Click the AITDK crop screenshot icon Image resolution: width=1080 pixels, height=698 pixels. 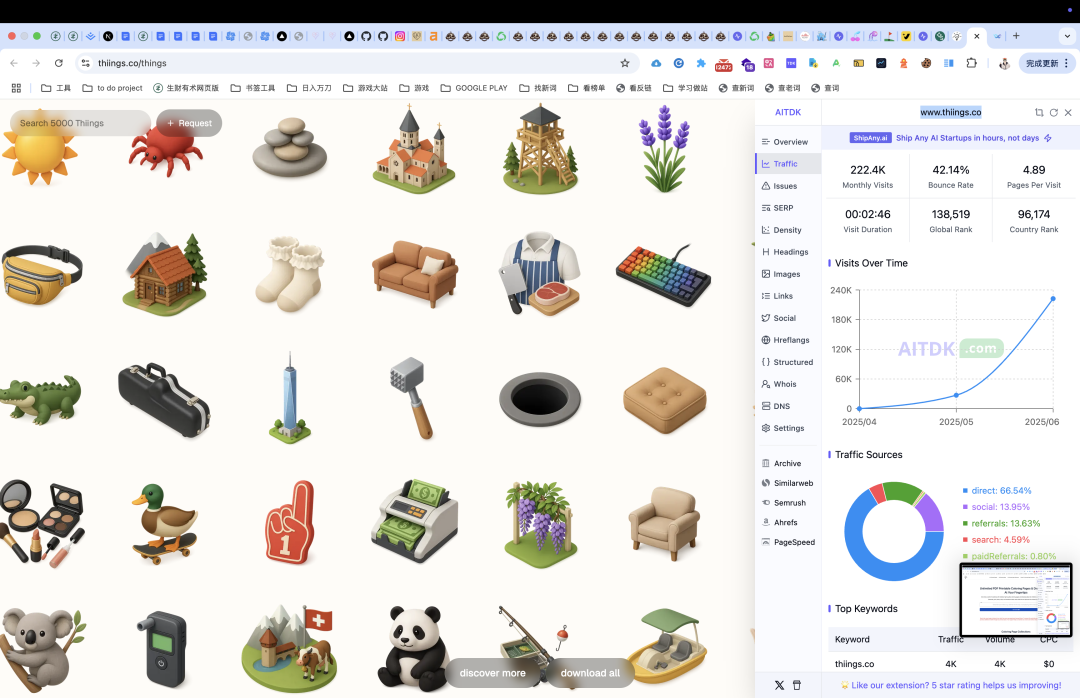pos(1039,112)
